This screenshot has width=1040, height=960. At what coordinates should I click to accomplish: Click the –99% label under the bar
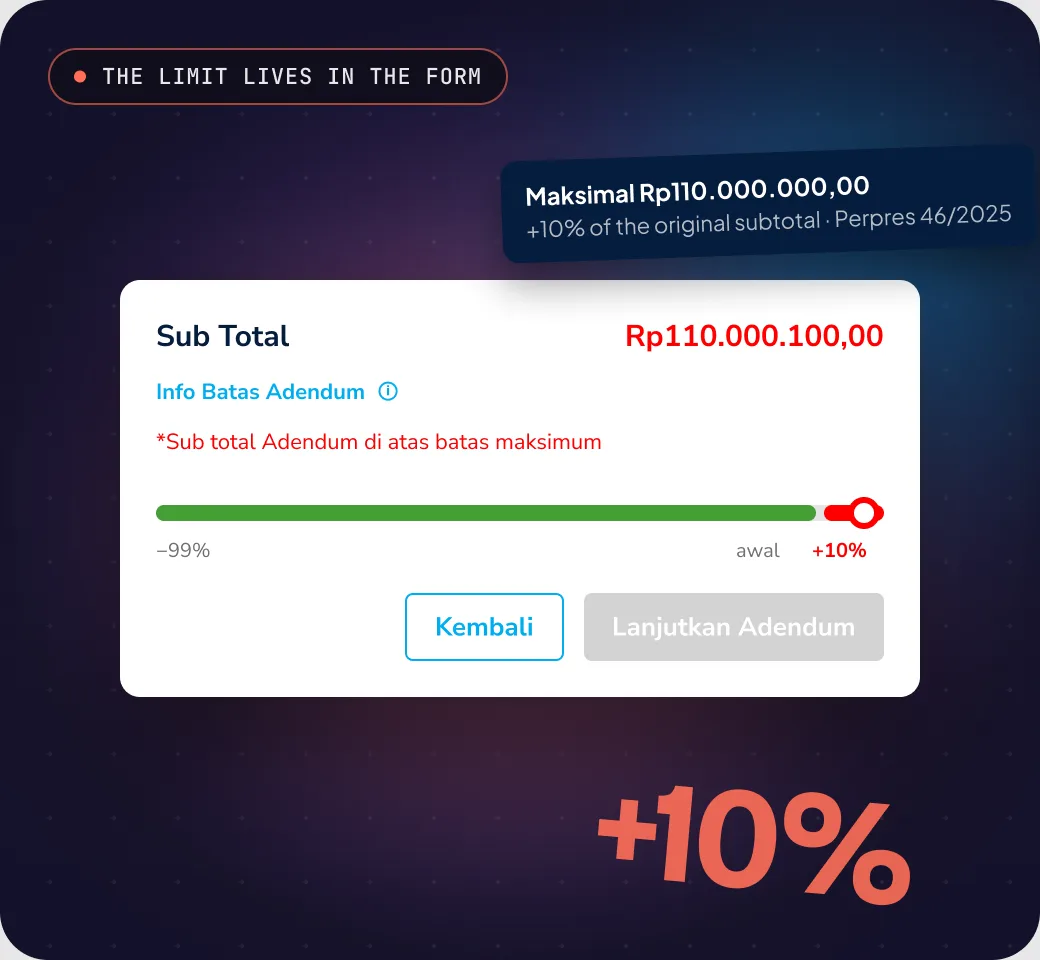pos(183,551)
